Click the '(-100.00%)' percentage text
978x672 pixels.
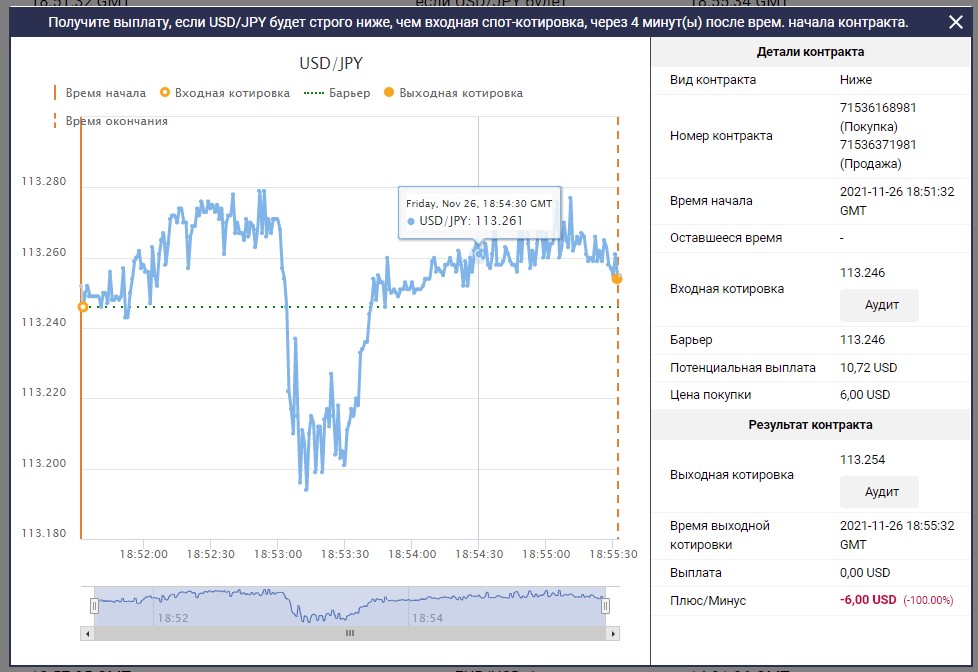[928, 600]
